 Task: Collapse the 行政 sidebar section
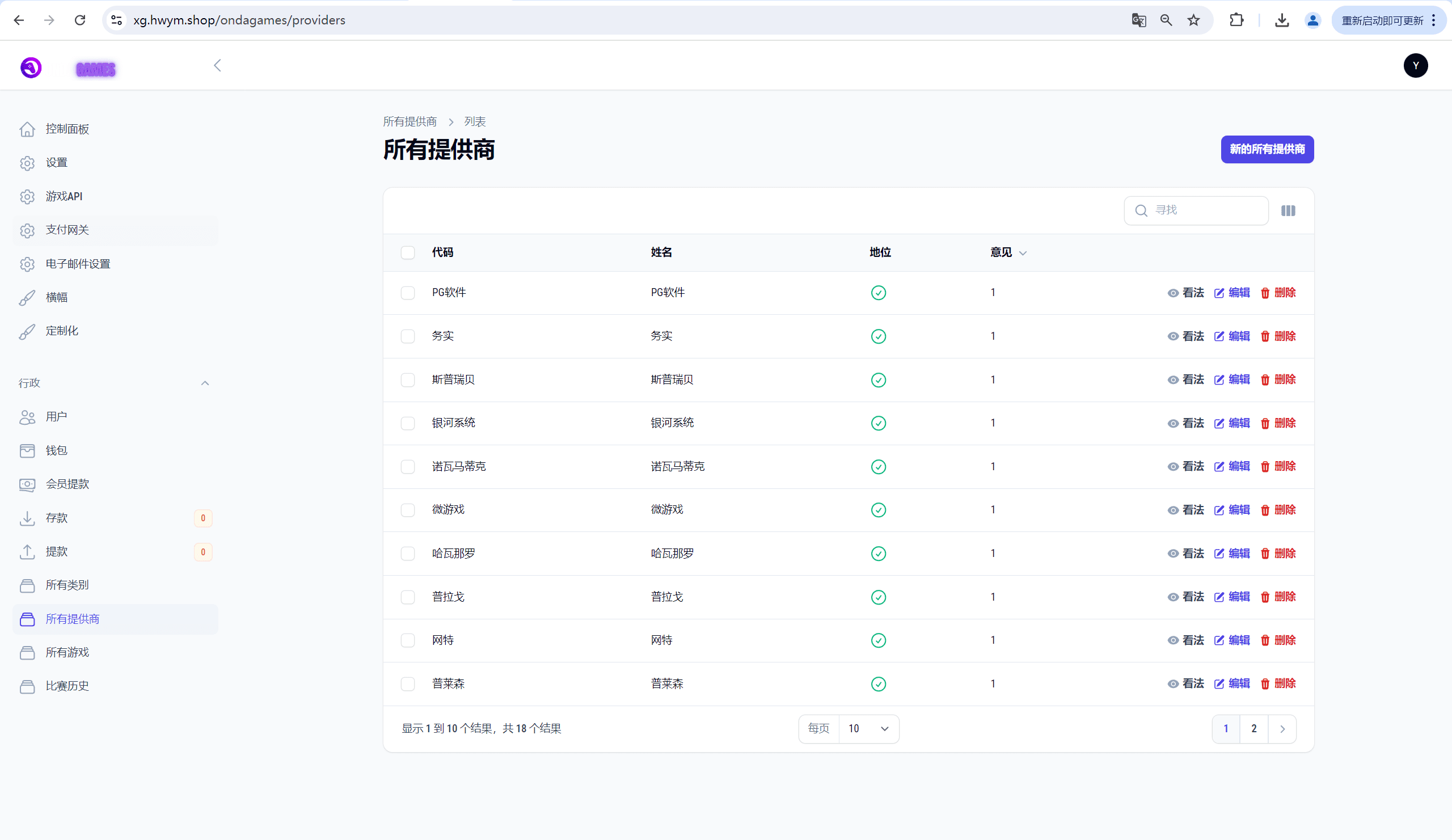tap(205, 383)
